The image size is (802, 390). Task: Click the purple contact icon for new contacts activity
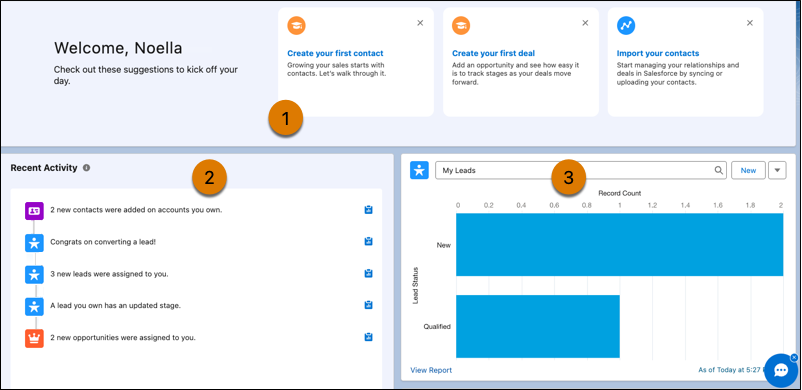click(x=34, y=210)
